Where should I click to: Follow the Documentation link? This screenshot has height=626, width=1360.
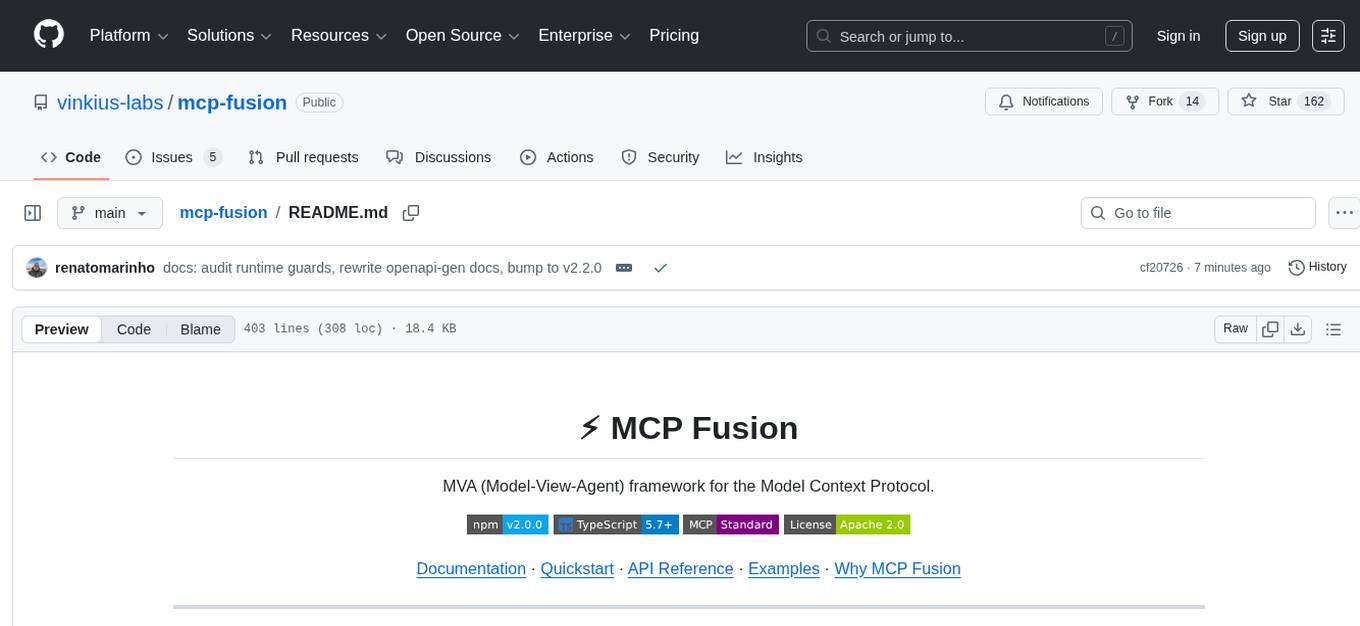(x=471, y=568)
